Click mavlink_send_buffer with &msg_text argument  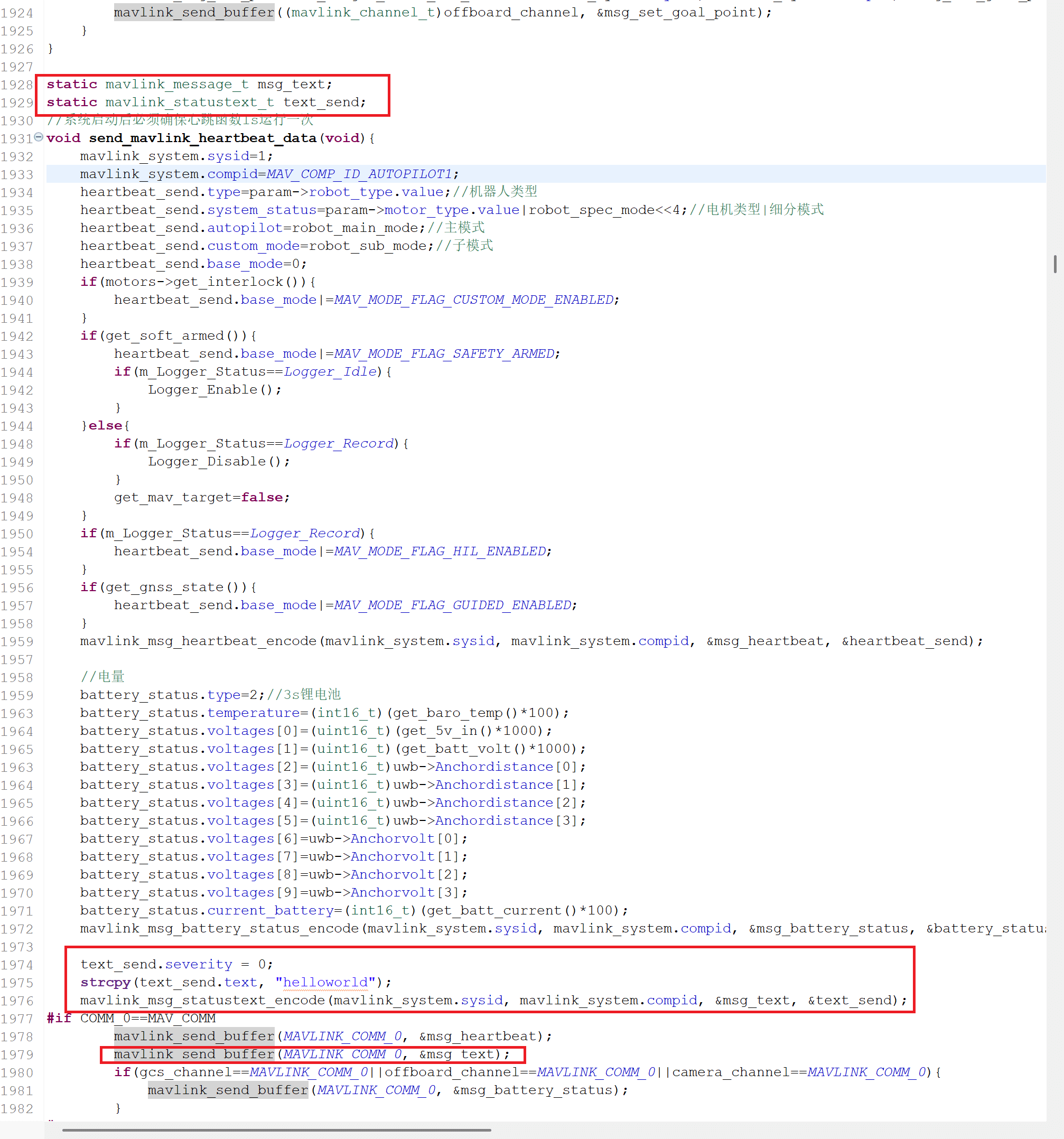194,1054
